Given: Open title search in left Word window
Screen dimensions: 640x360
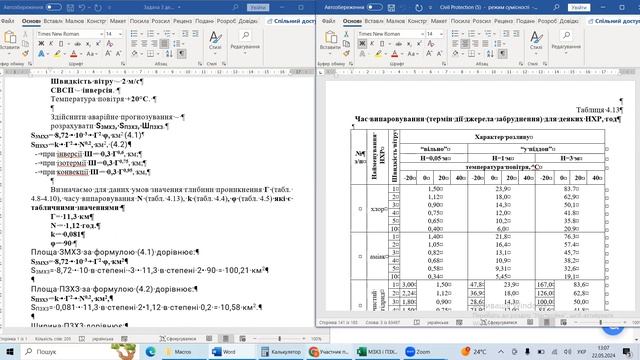Looking at the screenshot, I should (235, 7).
